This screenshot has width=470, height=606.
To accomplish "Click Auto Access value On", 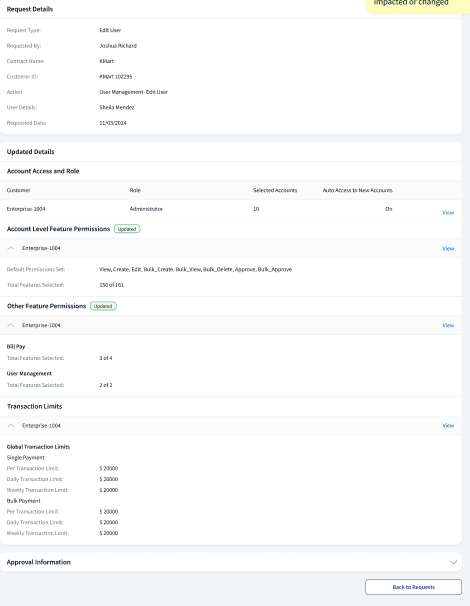I will (x=389, y=209).
